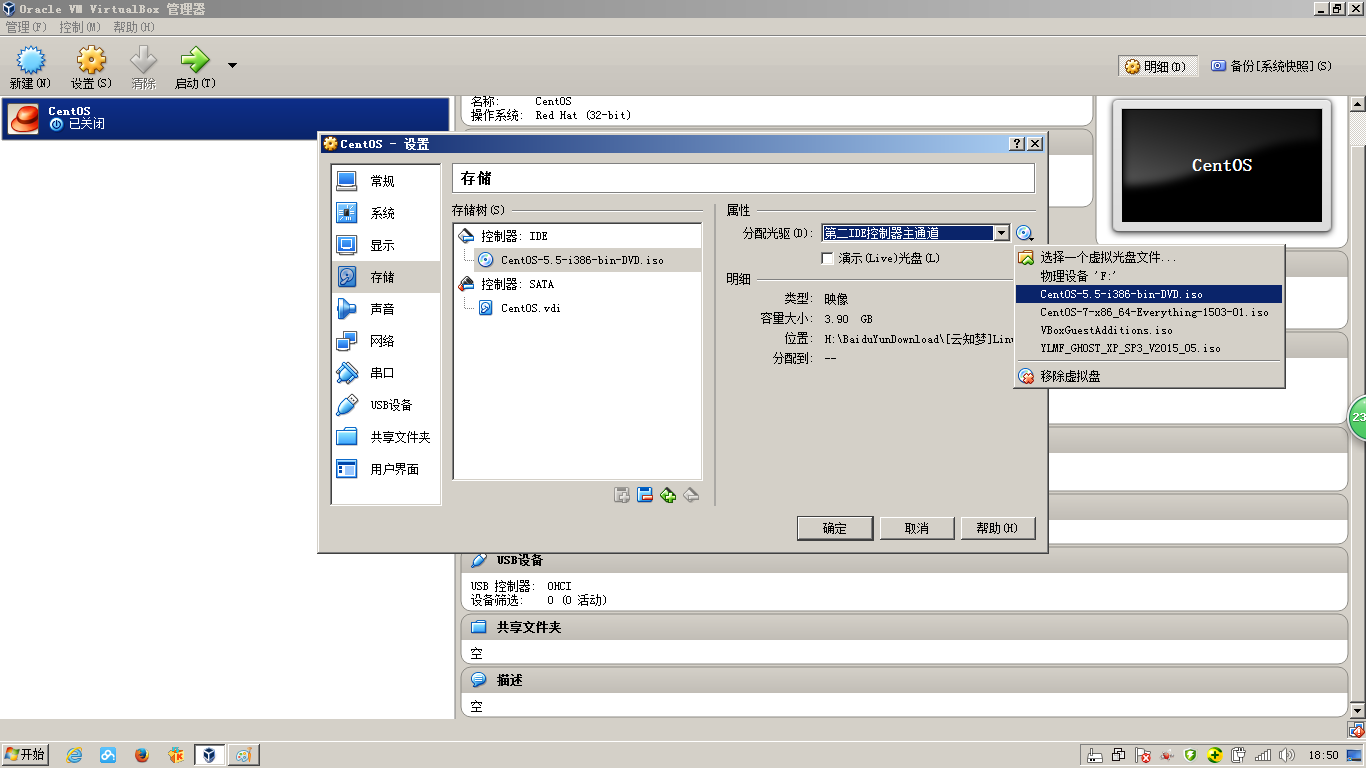The height and width of the screenshot is (768, 1366).
Task: Open the 网络 (Network) settings page
Action: click(x=386, y=341)
